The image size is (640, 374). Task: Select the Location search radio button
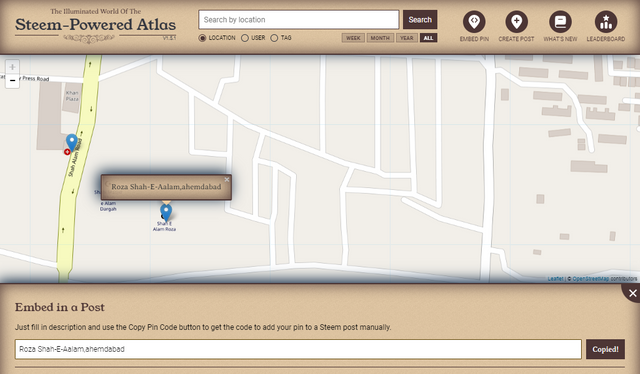tap(202, 38)
